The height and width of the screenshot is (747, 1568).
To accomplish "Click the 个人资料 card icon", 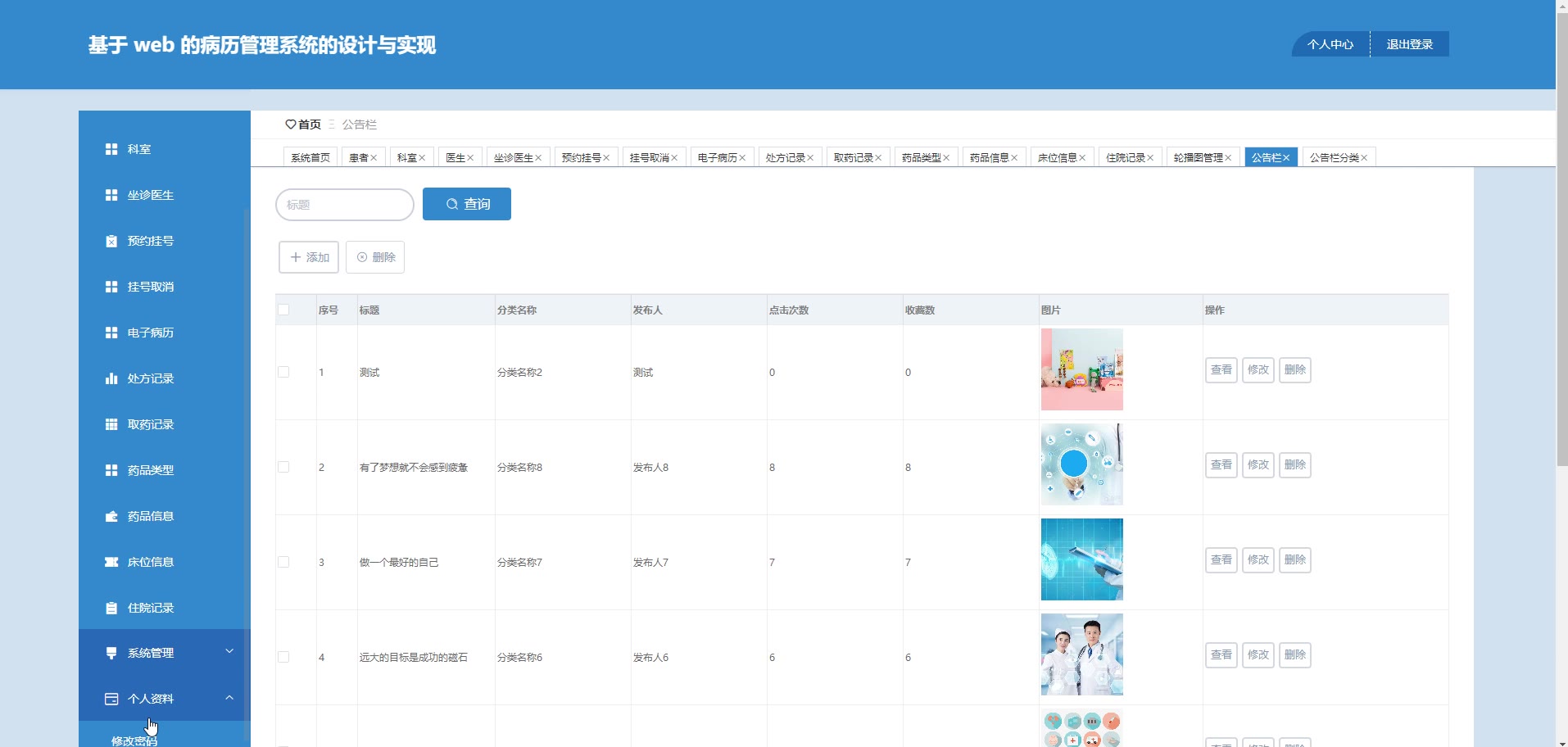I will [111, 699].
